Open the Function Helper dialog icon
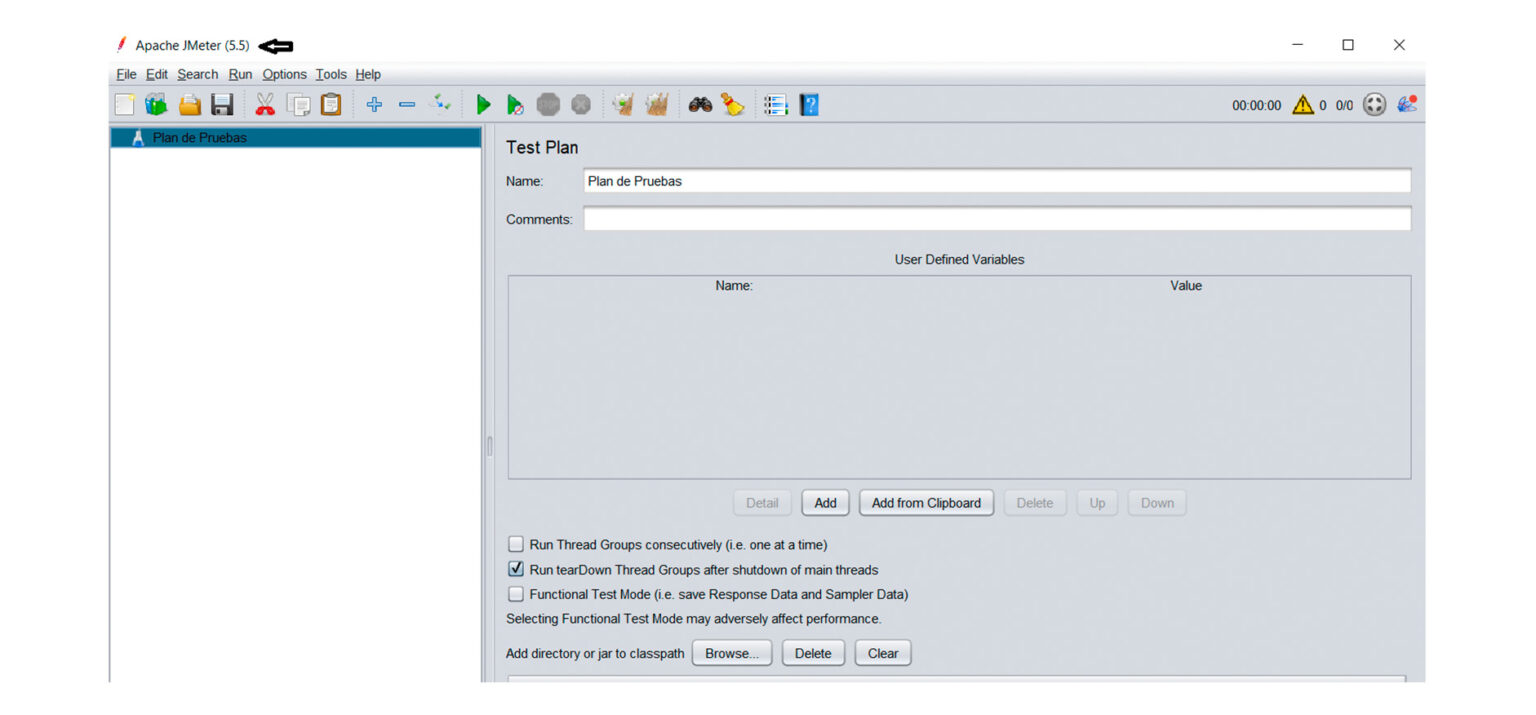 775,104
